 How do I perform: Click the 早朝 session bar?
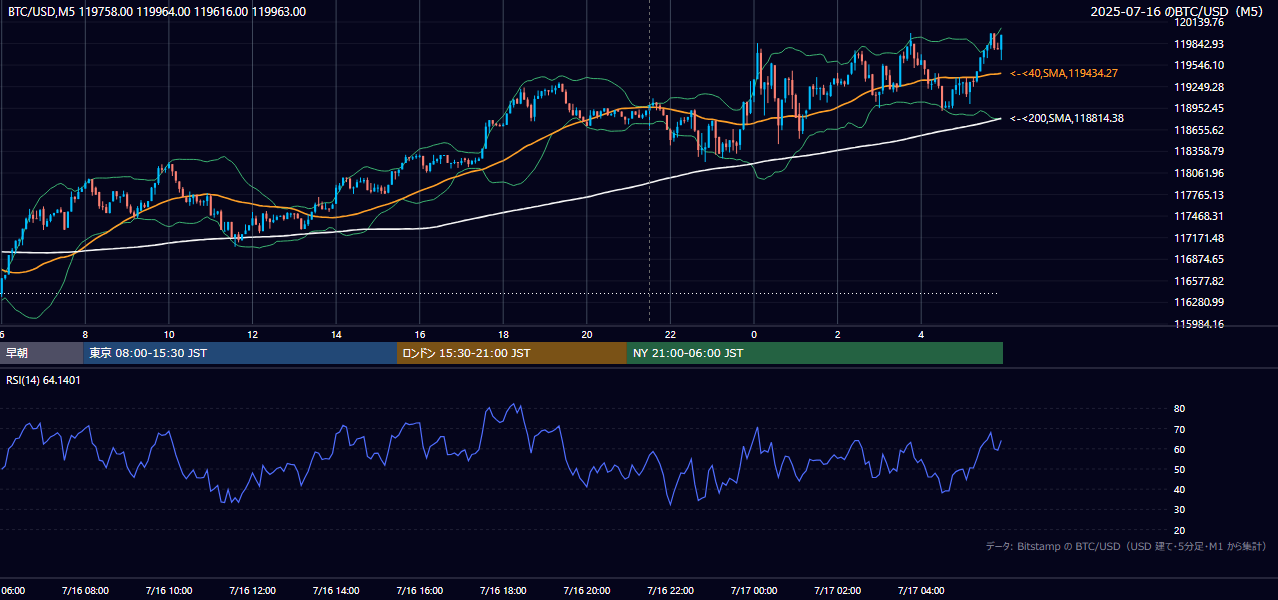(41, 353)
